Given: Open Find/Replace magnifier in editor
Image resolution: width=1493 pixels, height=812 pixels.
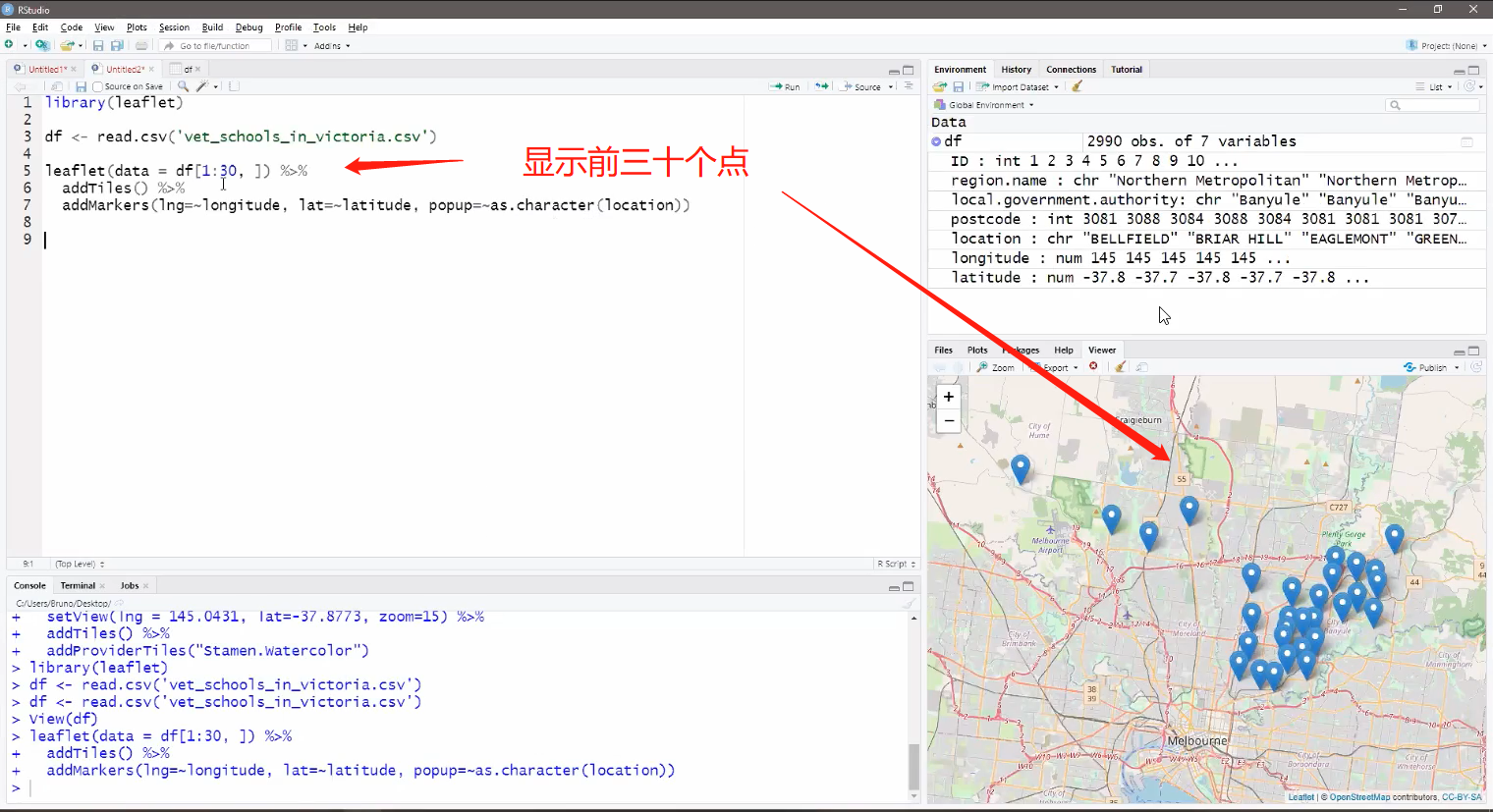Looking at the screenshot, I should pyautogui.click(x=183, y=86).
